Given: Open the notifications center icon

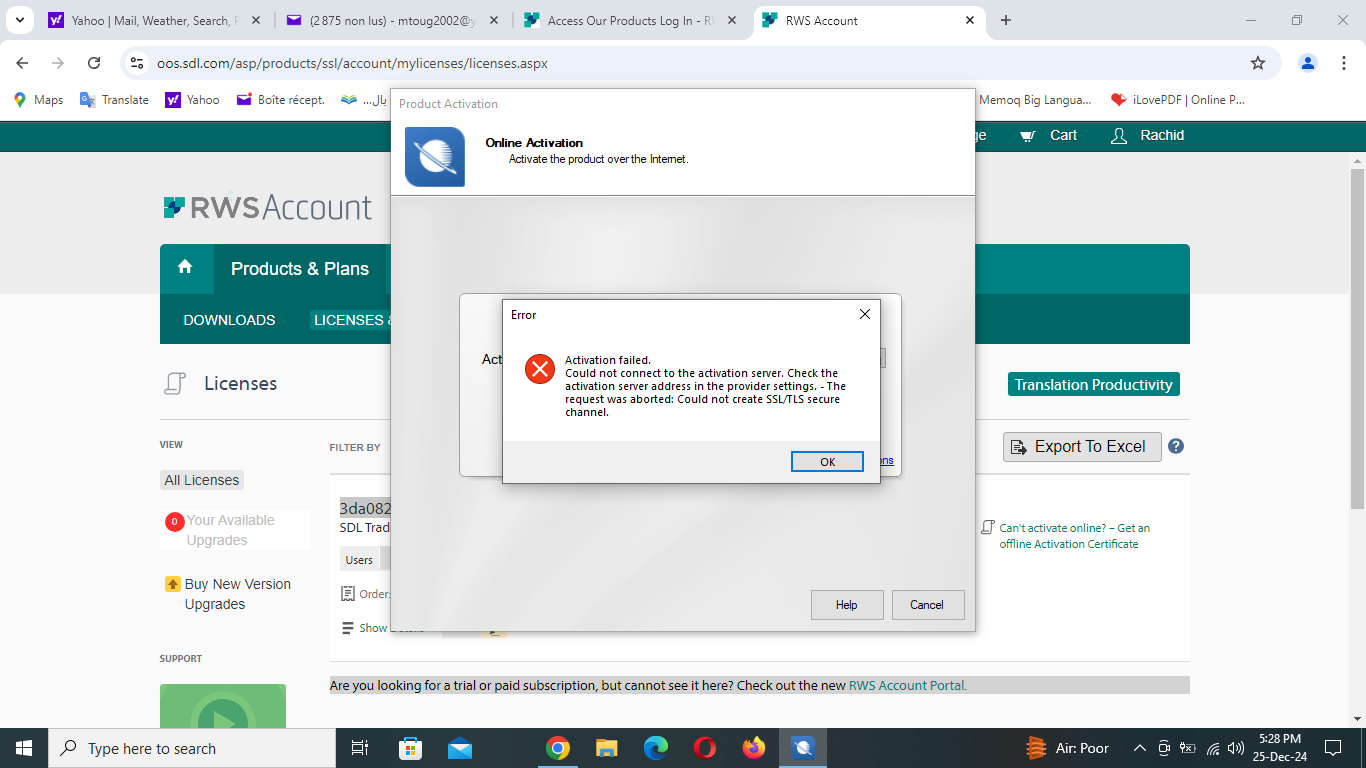Looking at the screenshot, I should (x=1333, y=748).
